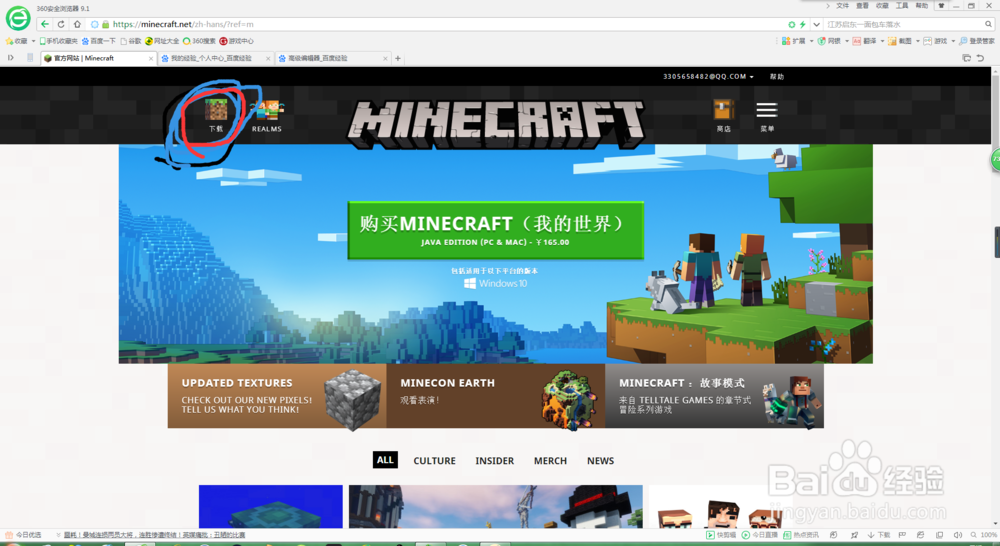Click the browser back arrow
Screen dimensions: 1000x546
44,24
